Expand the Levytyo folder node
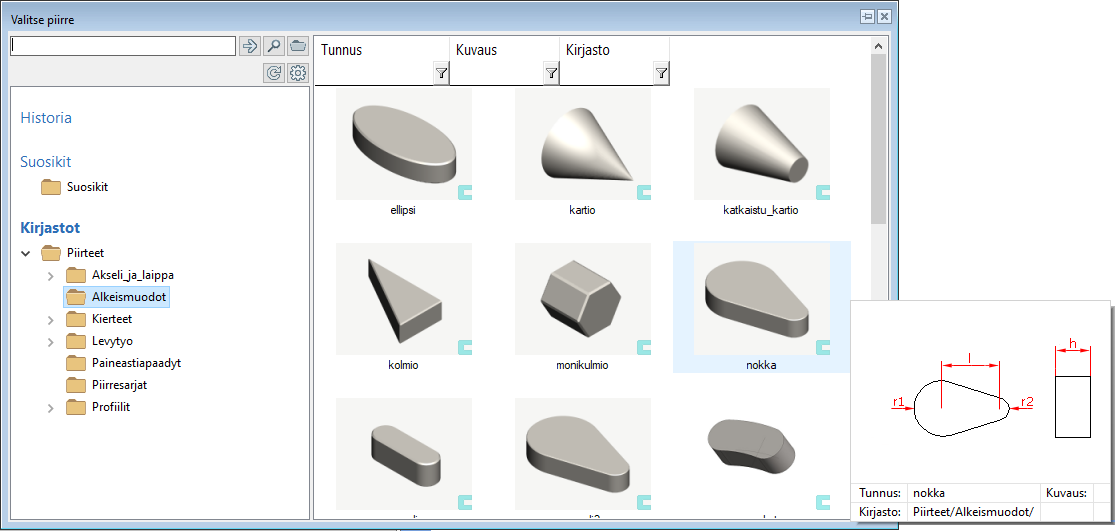1116x531 pixels. click(51, 342)
